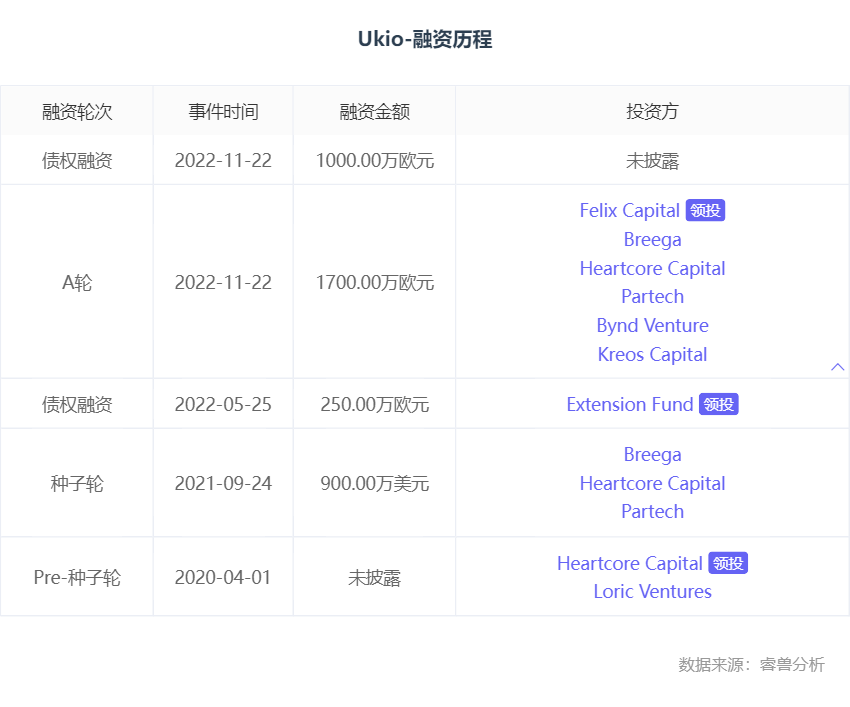Viewport: 850px width, 707px height.
Task: Collapse the A轮 investor list chevron
Action: (x=837, y=367)
